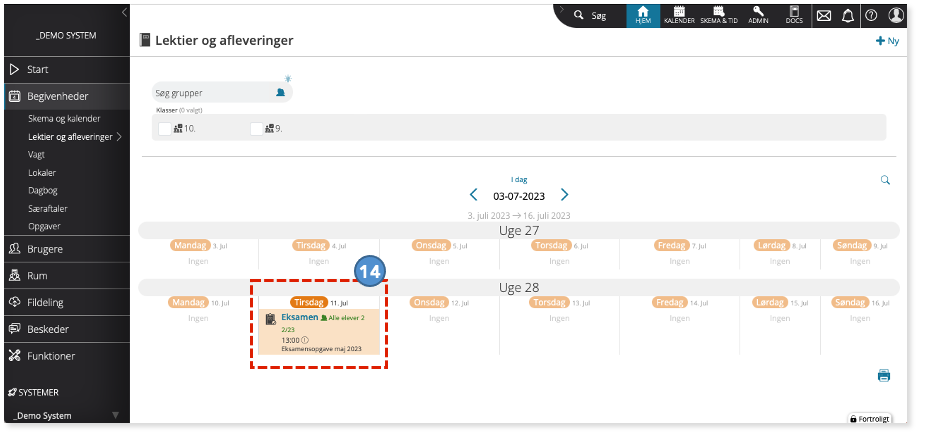Collapse the sidebar with the top chevron

point(124,12)
